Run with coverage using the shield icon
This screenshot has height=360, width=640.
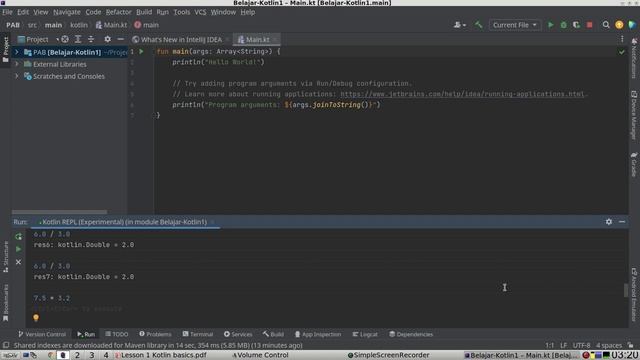[x=576, y=25]
